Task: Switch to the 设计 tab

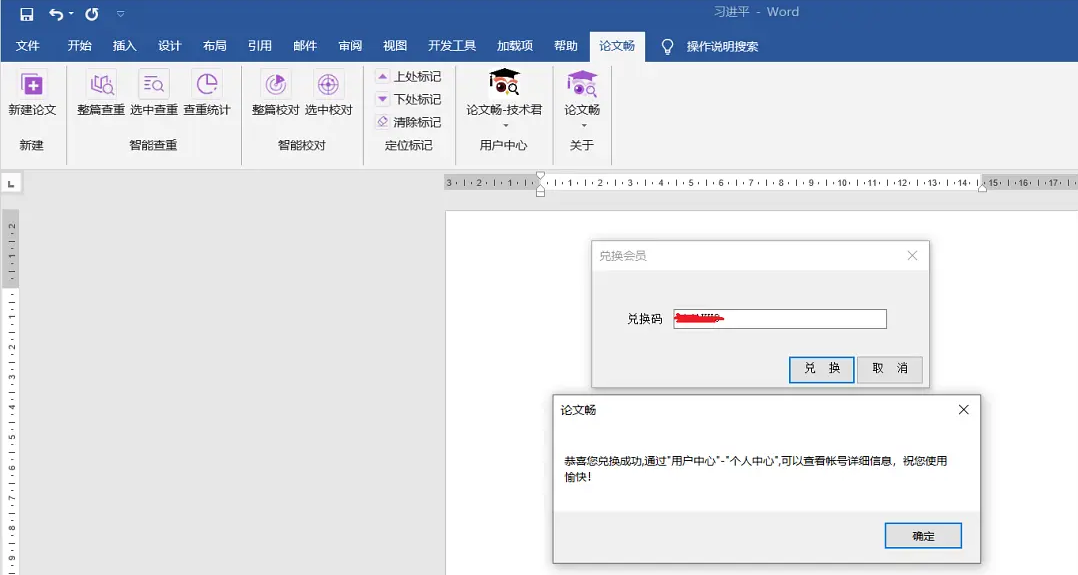Action: click(x=169, y=46)
